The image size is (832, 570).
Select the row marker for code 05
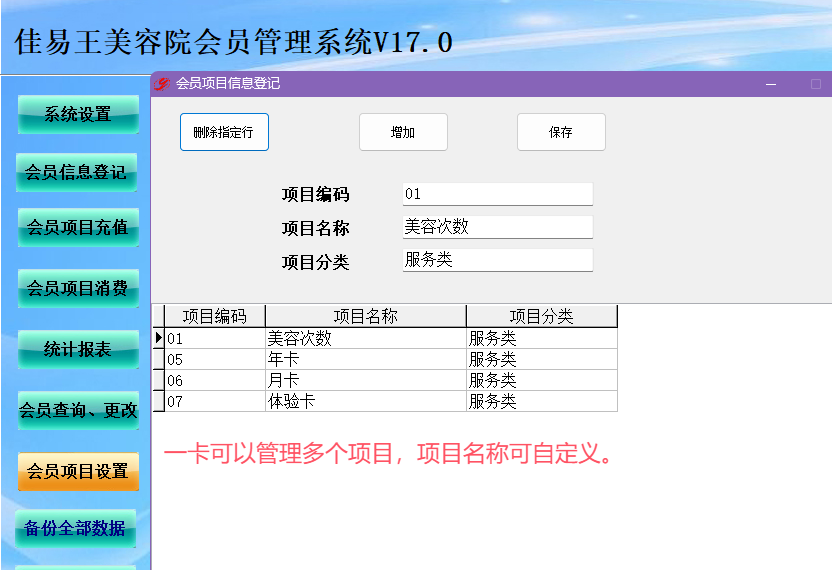(159, 359)
